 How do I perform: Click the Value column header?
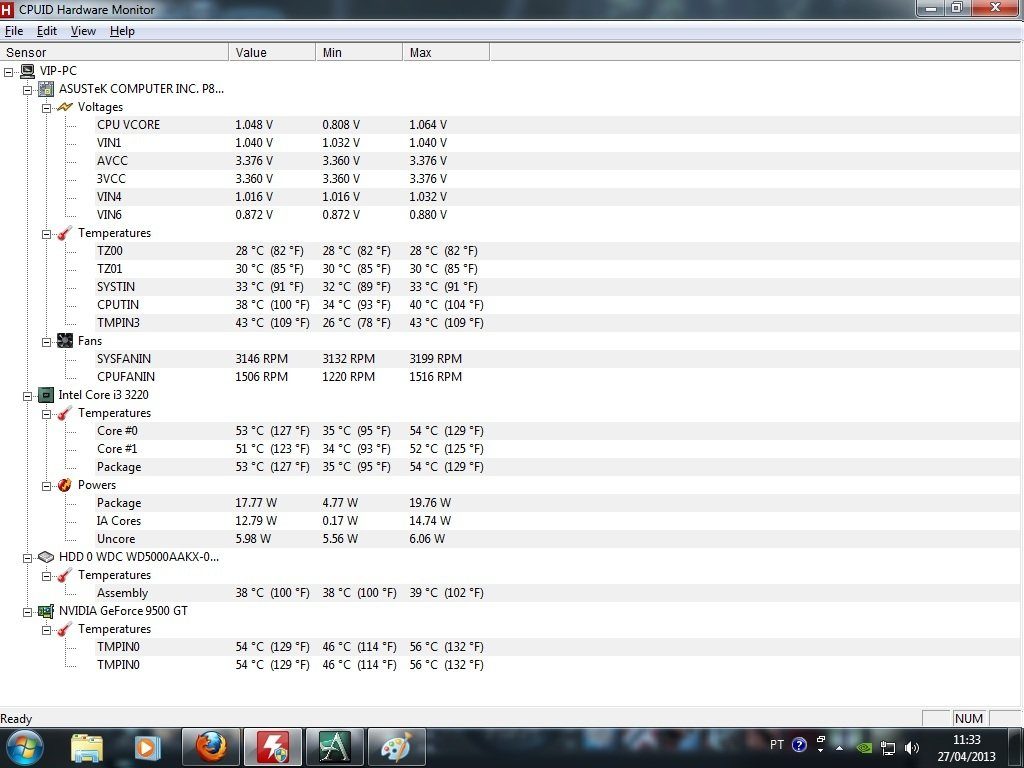[x=272, y=52]
